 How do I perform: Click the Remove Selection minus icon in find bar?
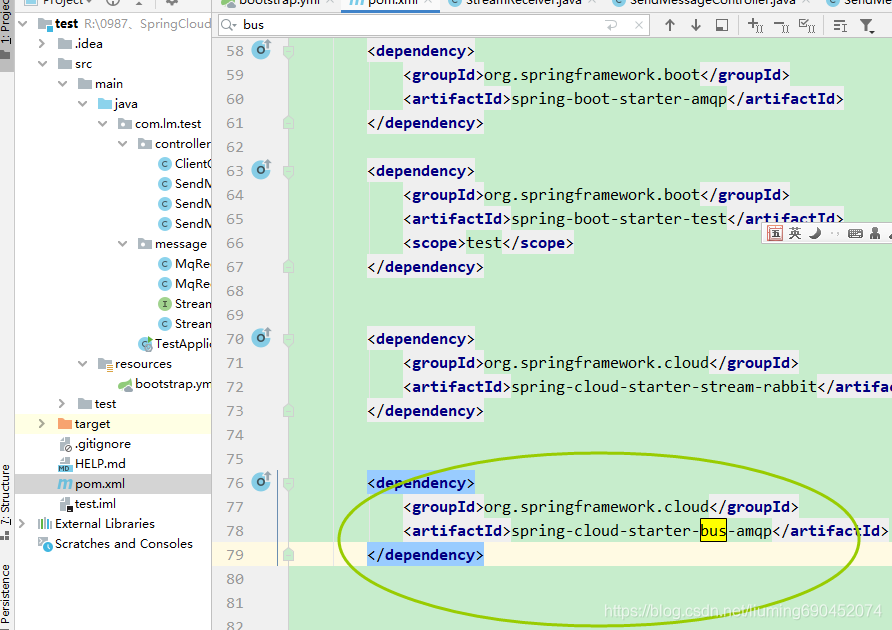(785, 25)
